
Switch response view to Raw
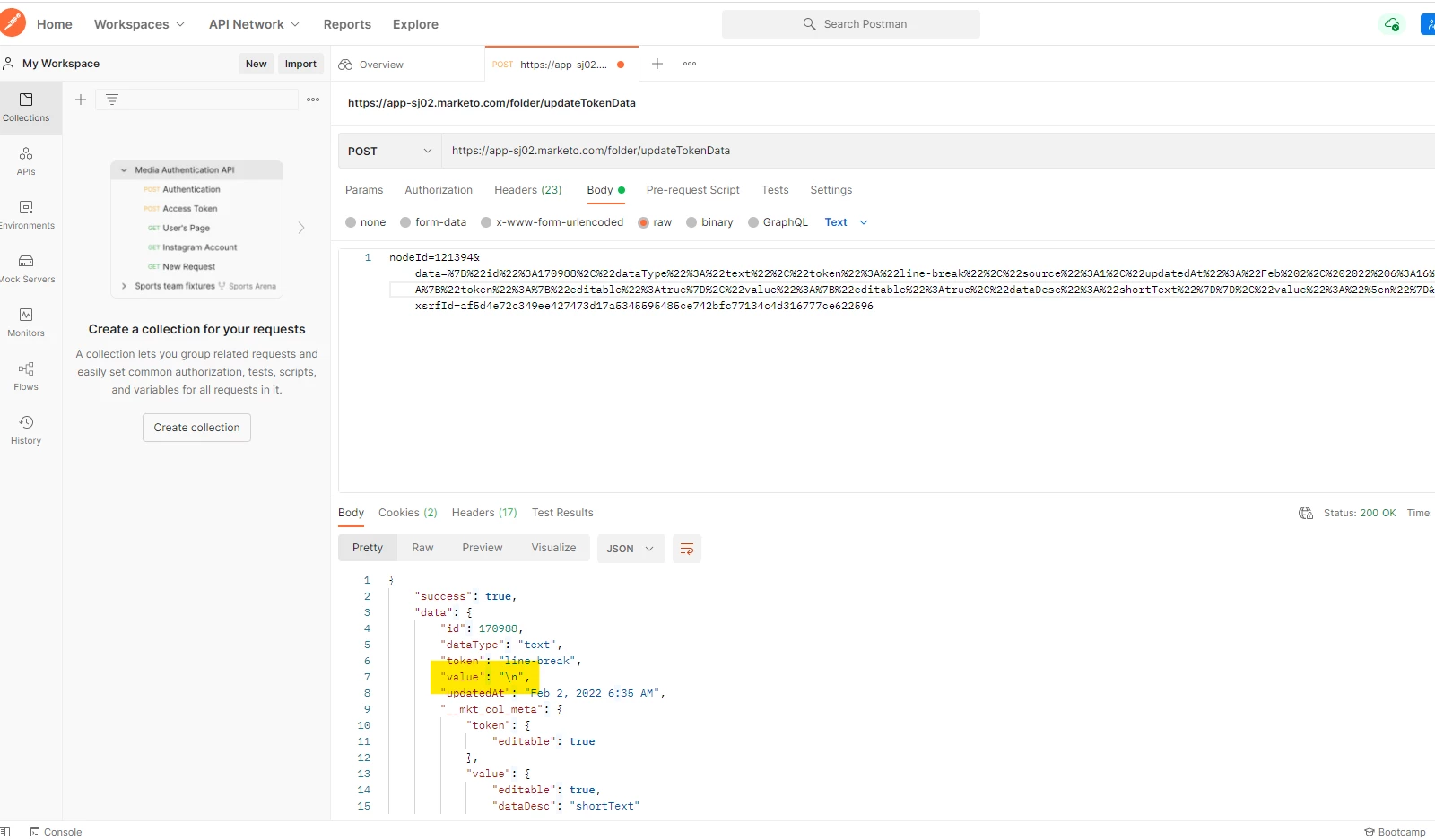coord(422,548)
